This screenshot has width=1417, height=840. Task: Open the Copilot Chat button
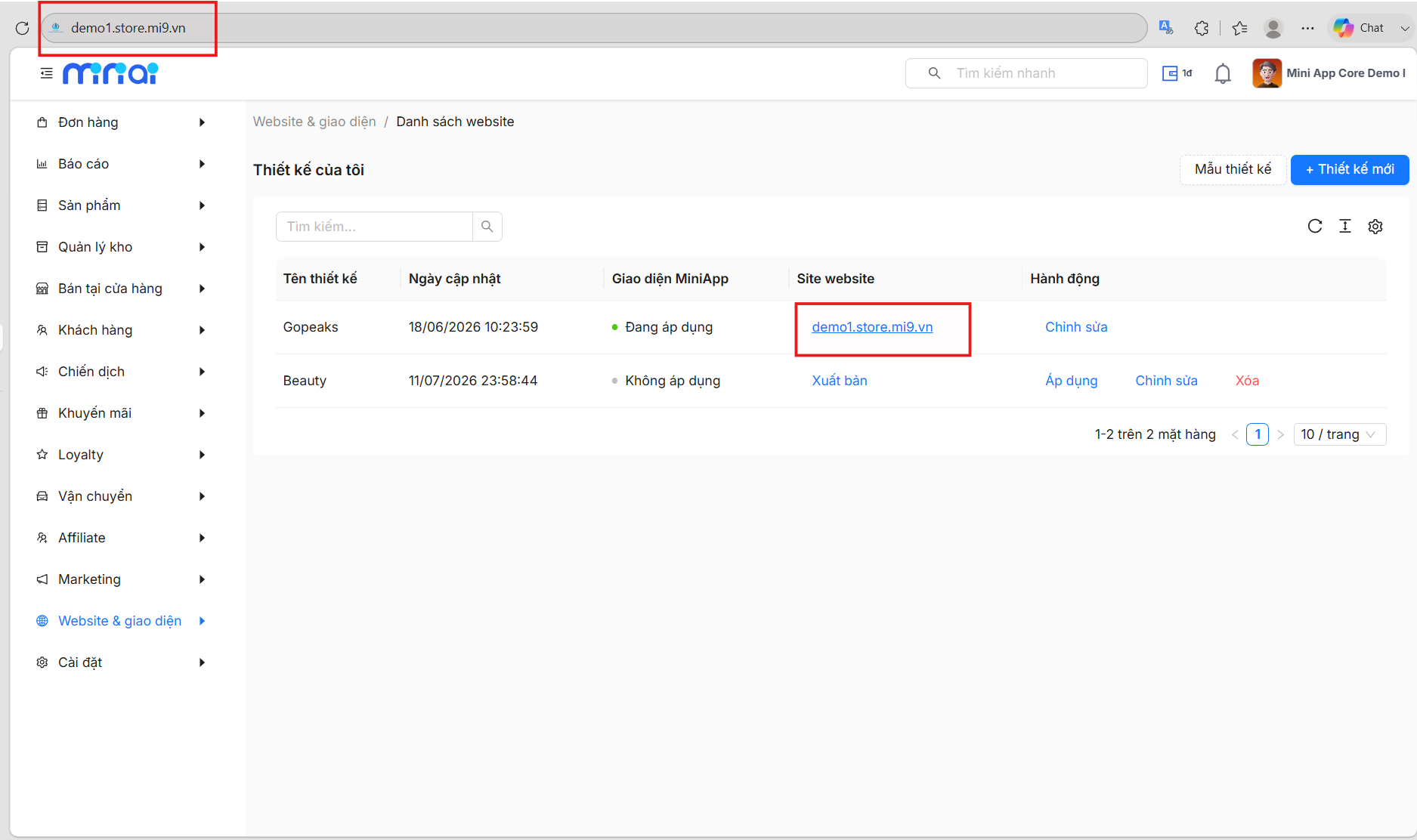click(x=1358, y=28)
